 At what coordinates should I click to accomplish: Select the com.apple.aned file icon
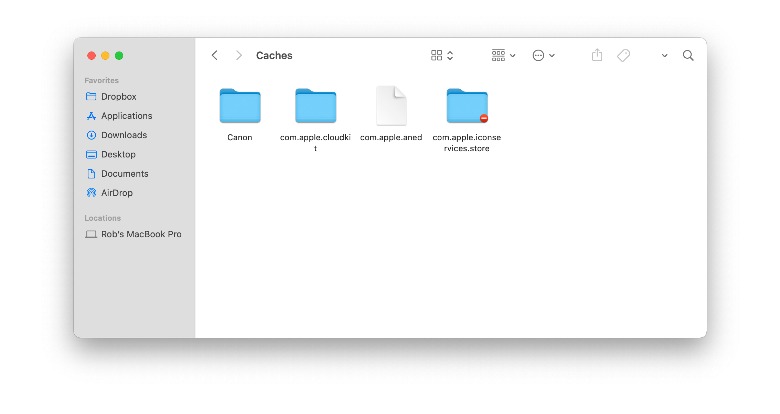(x=391, y=105)
